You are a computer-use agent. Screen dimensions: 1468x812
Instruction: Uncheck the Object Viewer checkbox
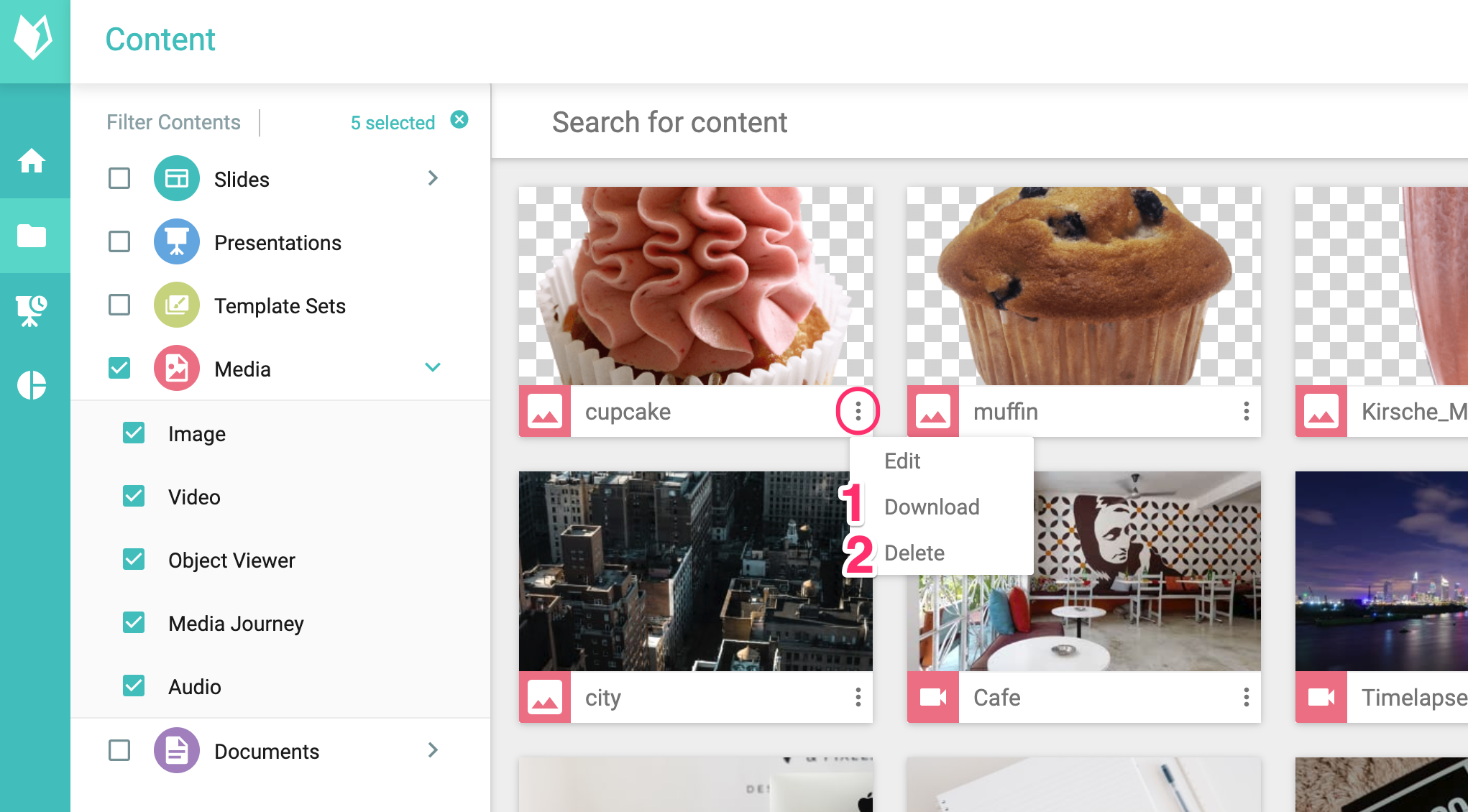(134, 559)
